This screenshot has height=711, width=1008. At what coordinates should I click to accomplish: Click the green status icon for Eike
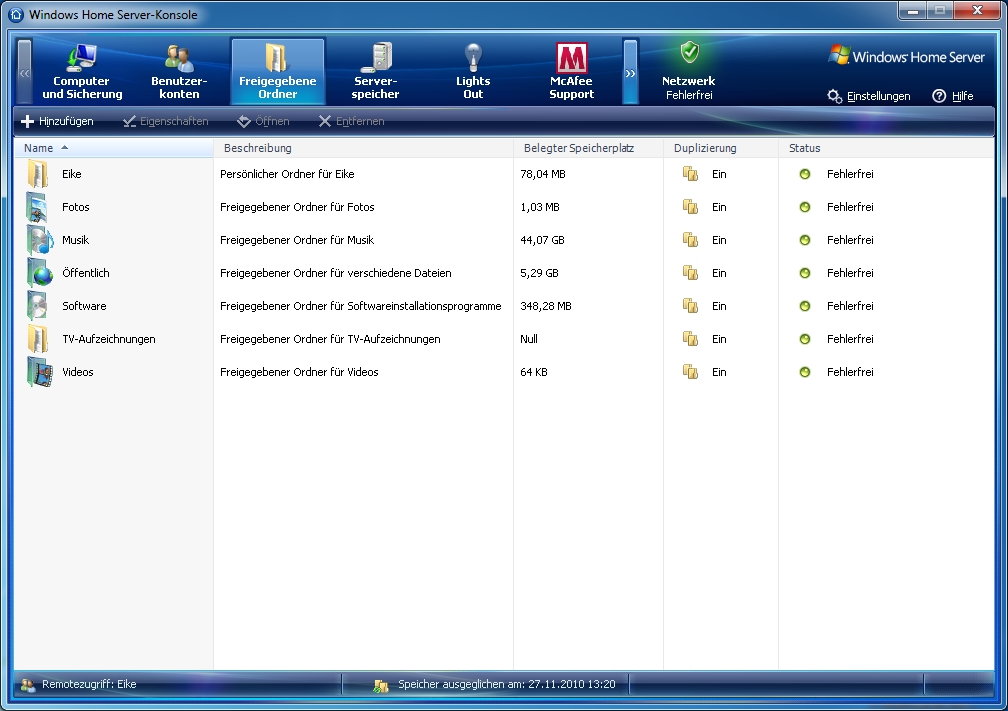805,174
